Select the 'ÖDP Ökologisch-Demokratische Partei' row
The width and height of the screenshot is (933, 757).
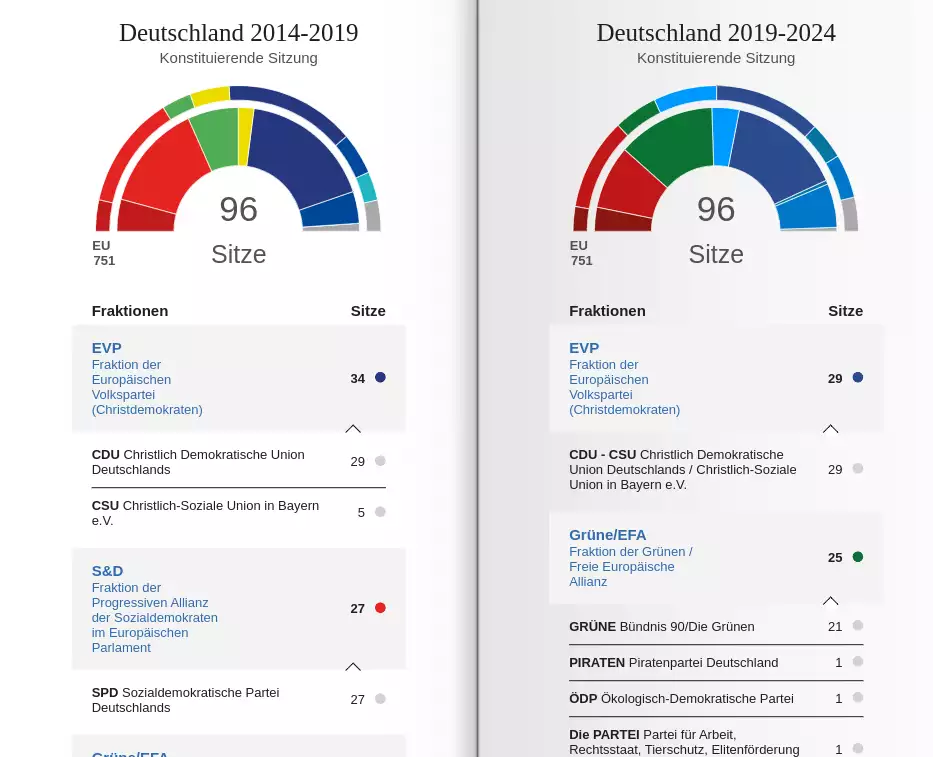pos(716,699)
